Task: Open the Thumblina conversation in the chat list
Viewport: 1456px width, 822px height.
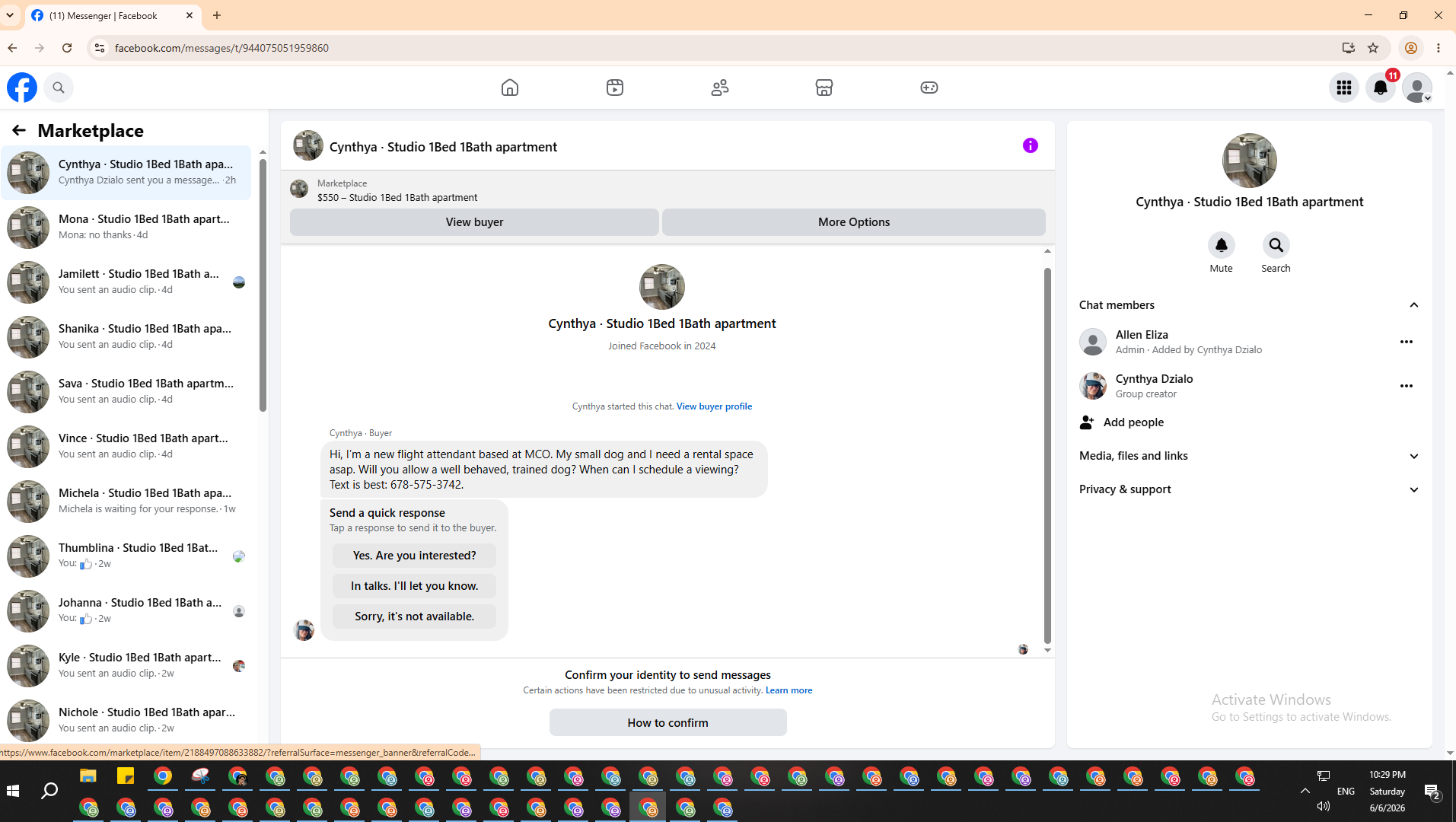Action: click(126, 556)
